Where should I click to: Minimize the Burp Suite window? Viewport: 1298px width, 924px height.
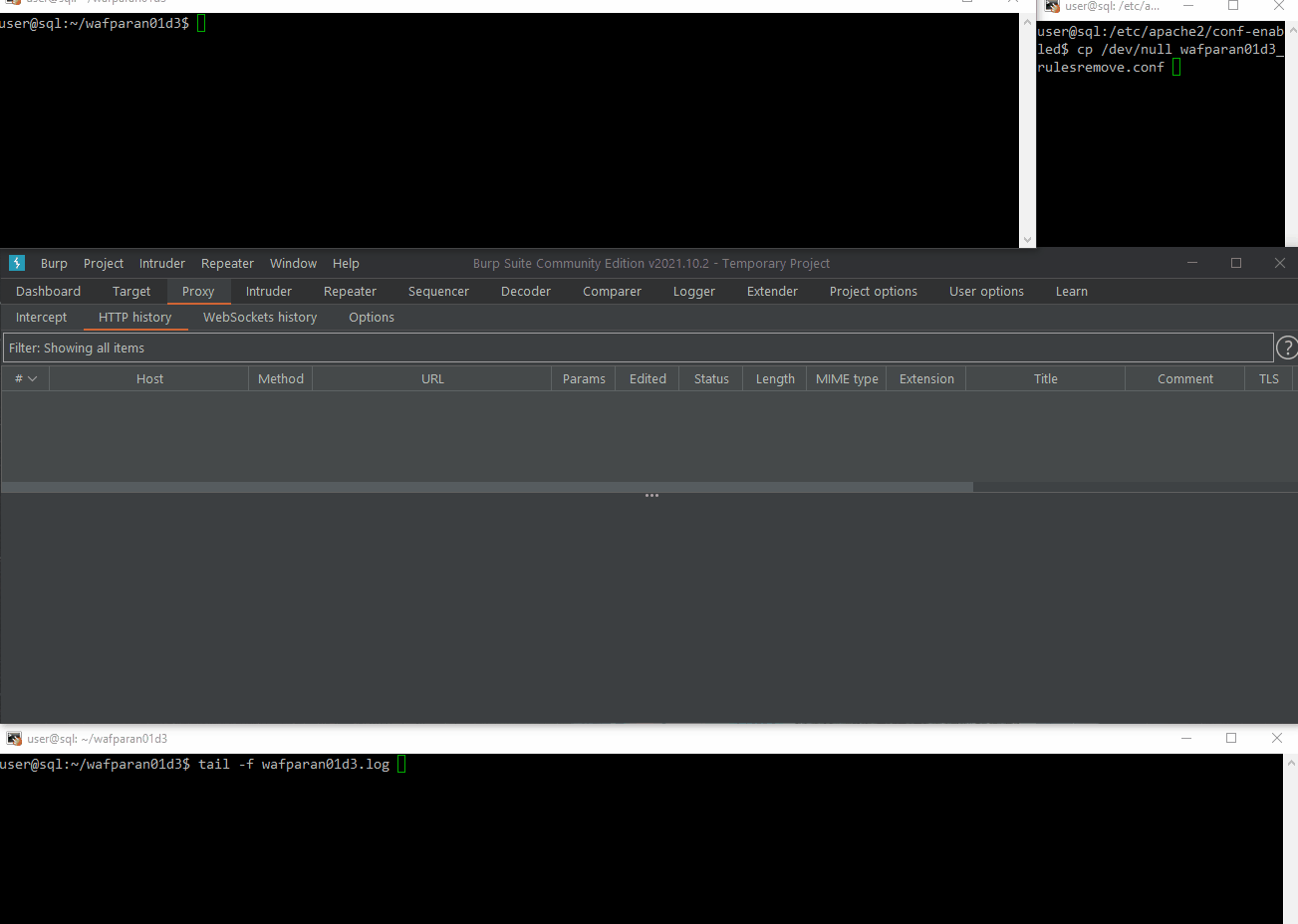point(1192,263)
